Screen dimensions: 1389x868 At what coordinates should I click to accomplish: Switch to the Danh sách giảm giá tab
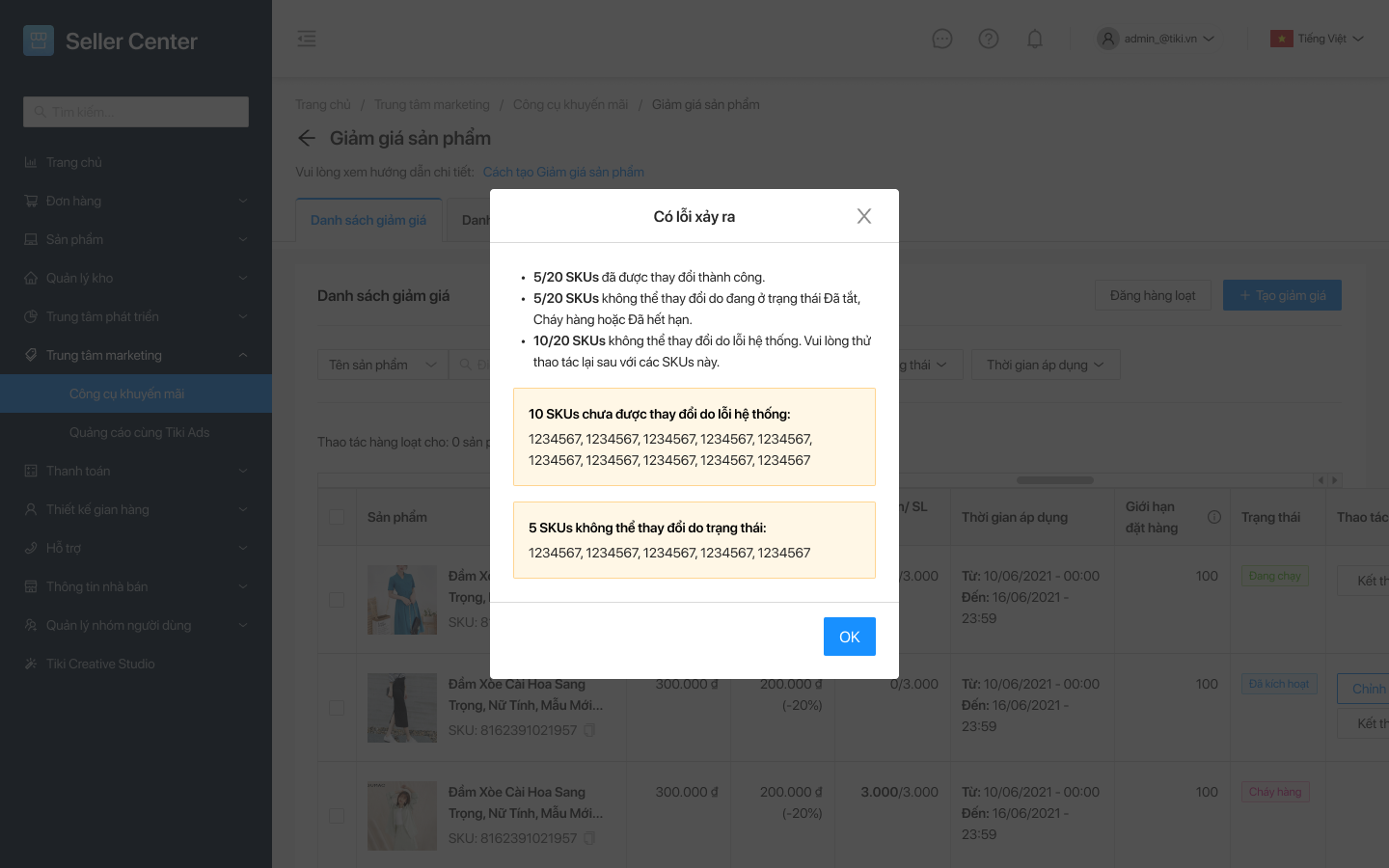coord(368,220)
